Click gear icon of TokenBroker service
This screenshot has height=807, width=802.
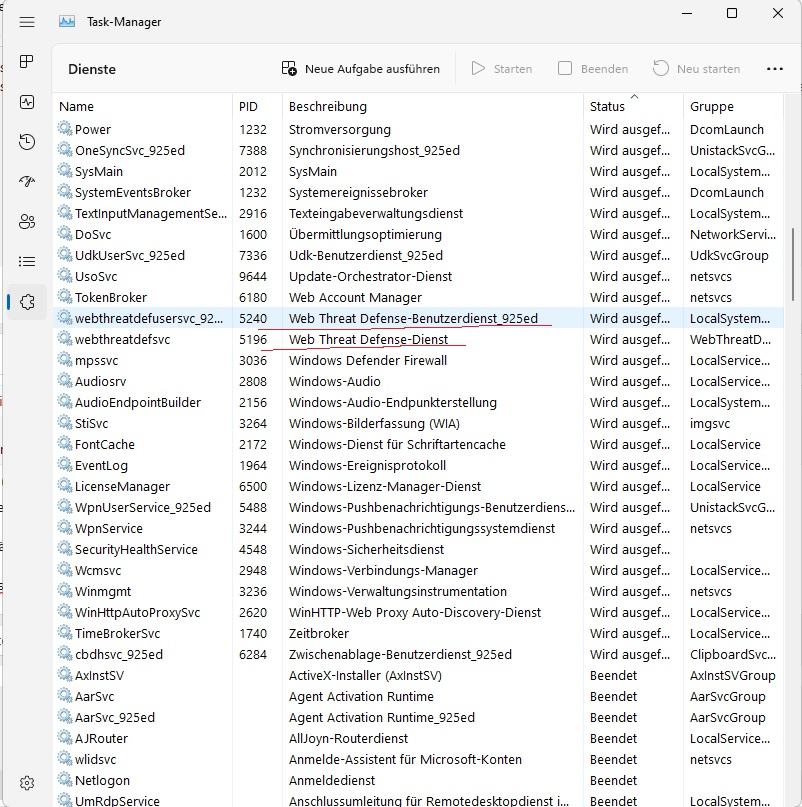[x=65, y=296]
